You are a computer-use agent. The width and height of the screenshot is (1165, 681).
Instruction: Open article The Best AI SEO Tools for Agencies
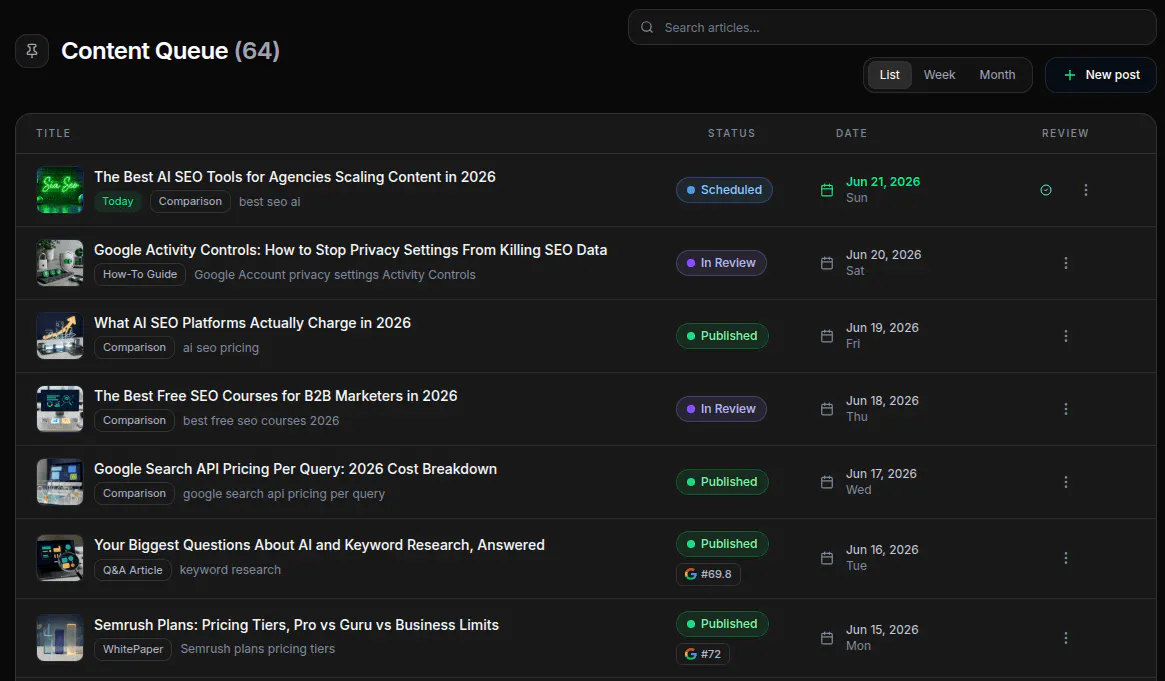tap(294, 177)
